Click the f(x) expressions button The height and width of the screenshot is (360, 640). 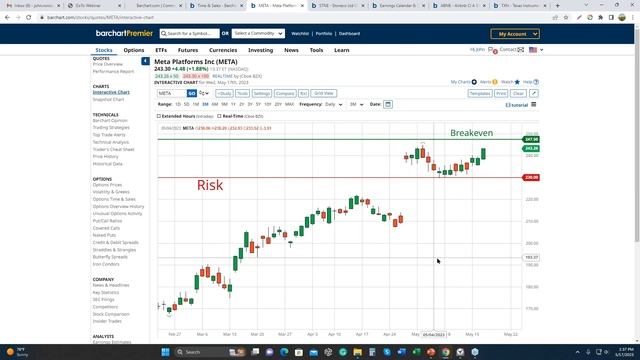[x=303, y=93]
